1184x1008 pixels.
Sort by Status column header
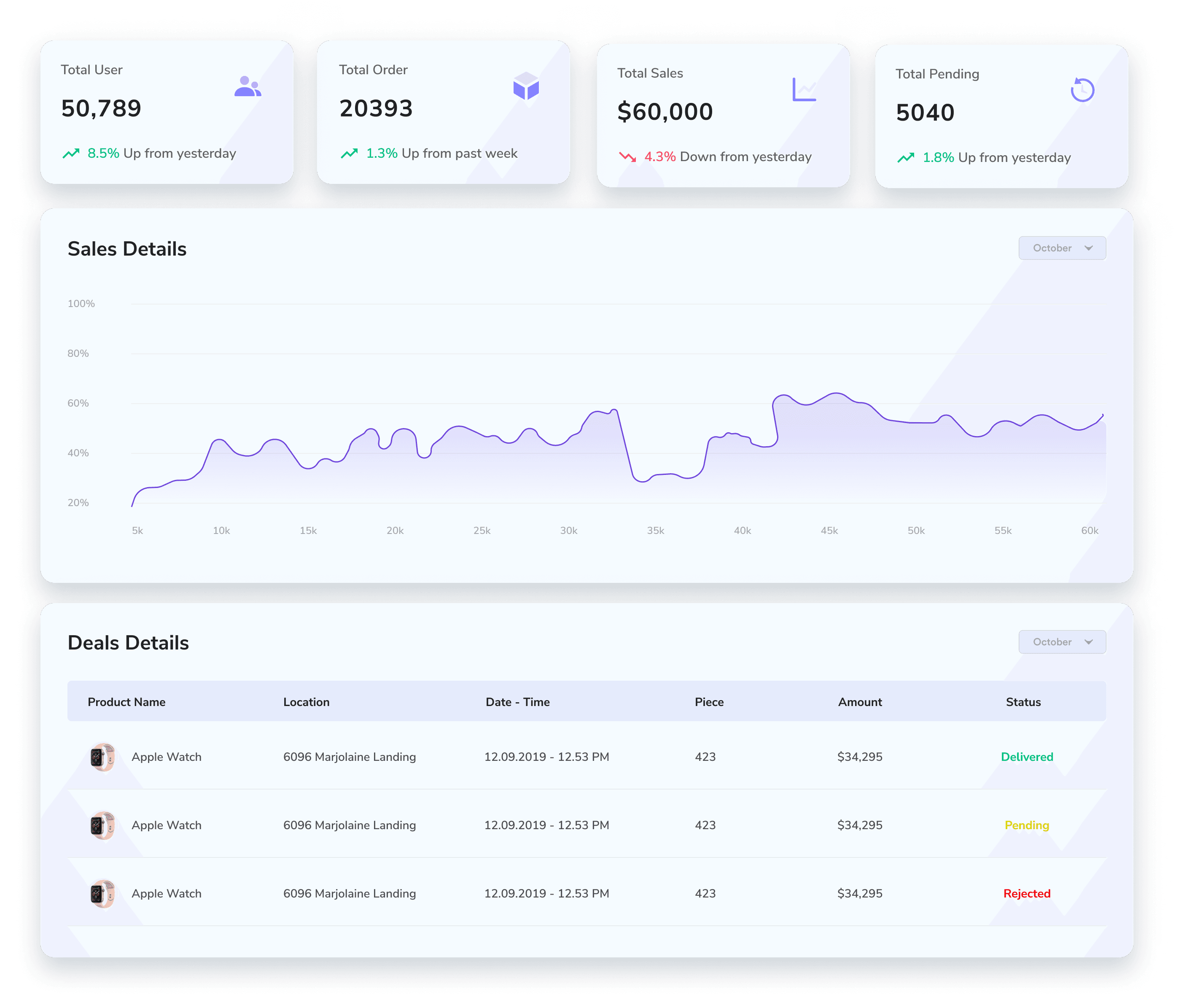1023,702
